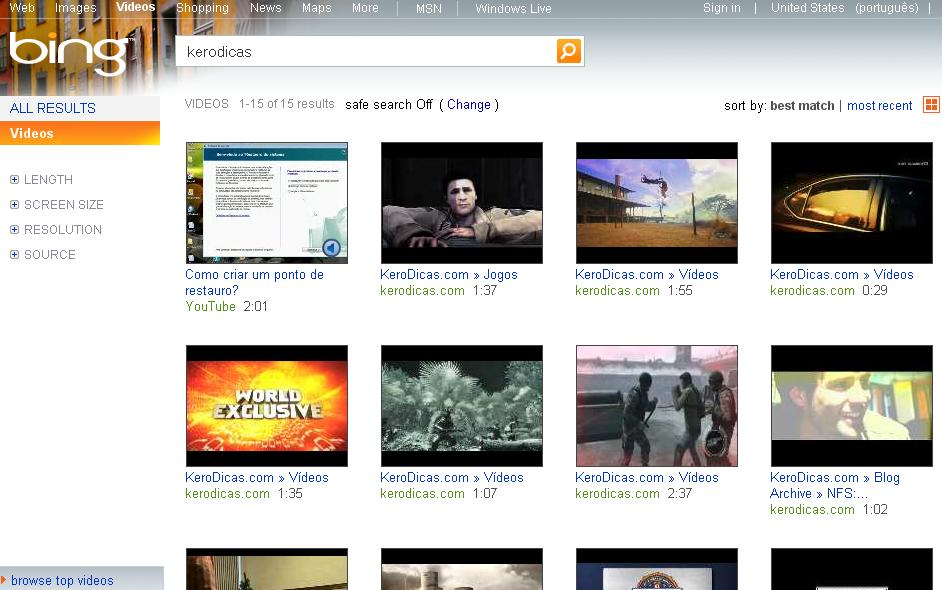Open the World Exclusive video thumbnail
The height and width of the screenshot is (590, 942).
tap(267, 406)
